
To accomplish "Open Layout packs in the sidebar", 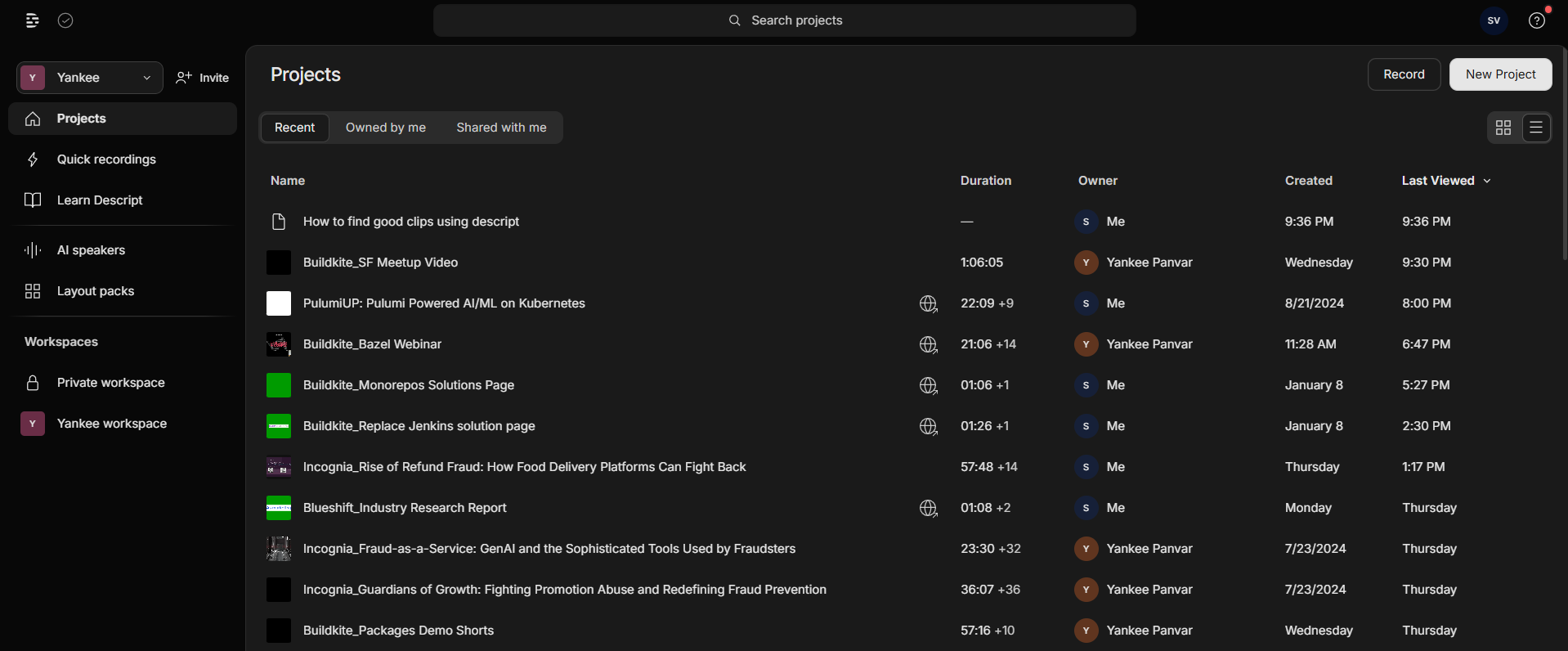I will point(95,291).
